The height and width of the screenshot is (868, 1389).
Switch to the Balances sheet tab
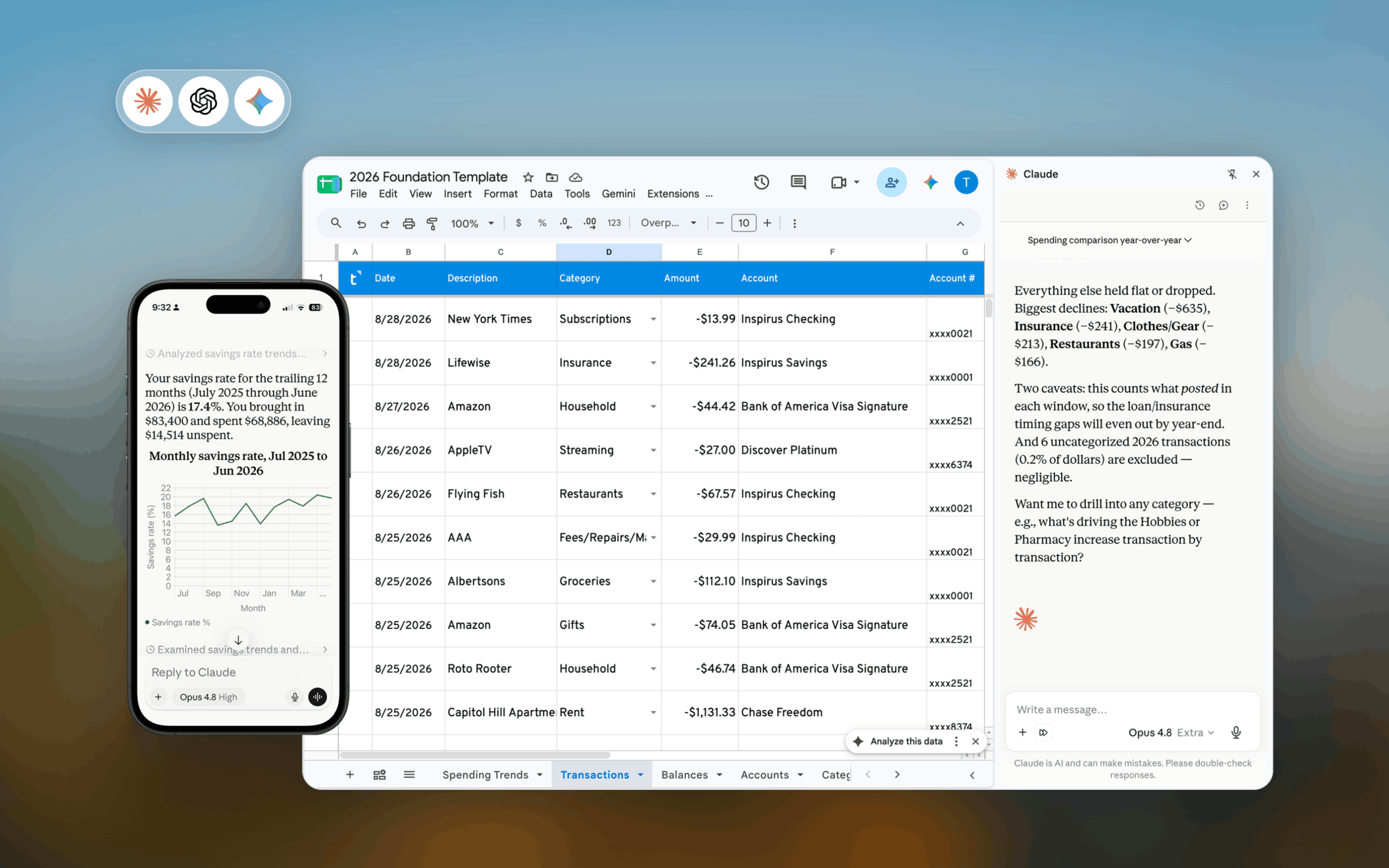691,775
